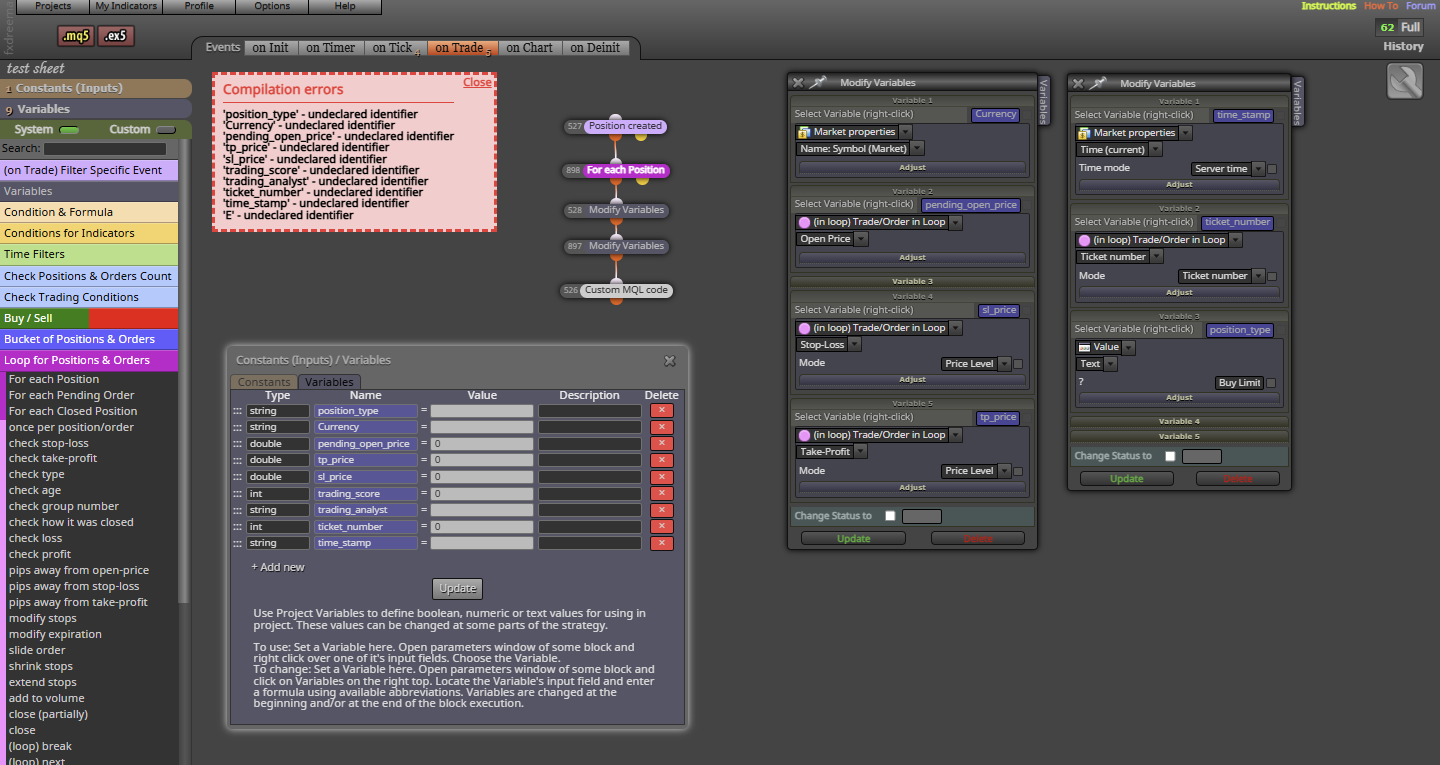Open the Stop-Loss property dropdown
The width and height of the screenshot is (1440, 765).
[x=829, y=345]
